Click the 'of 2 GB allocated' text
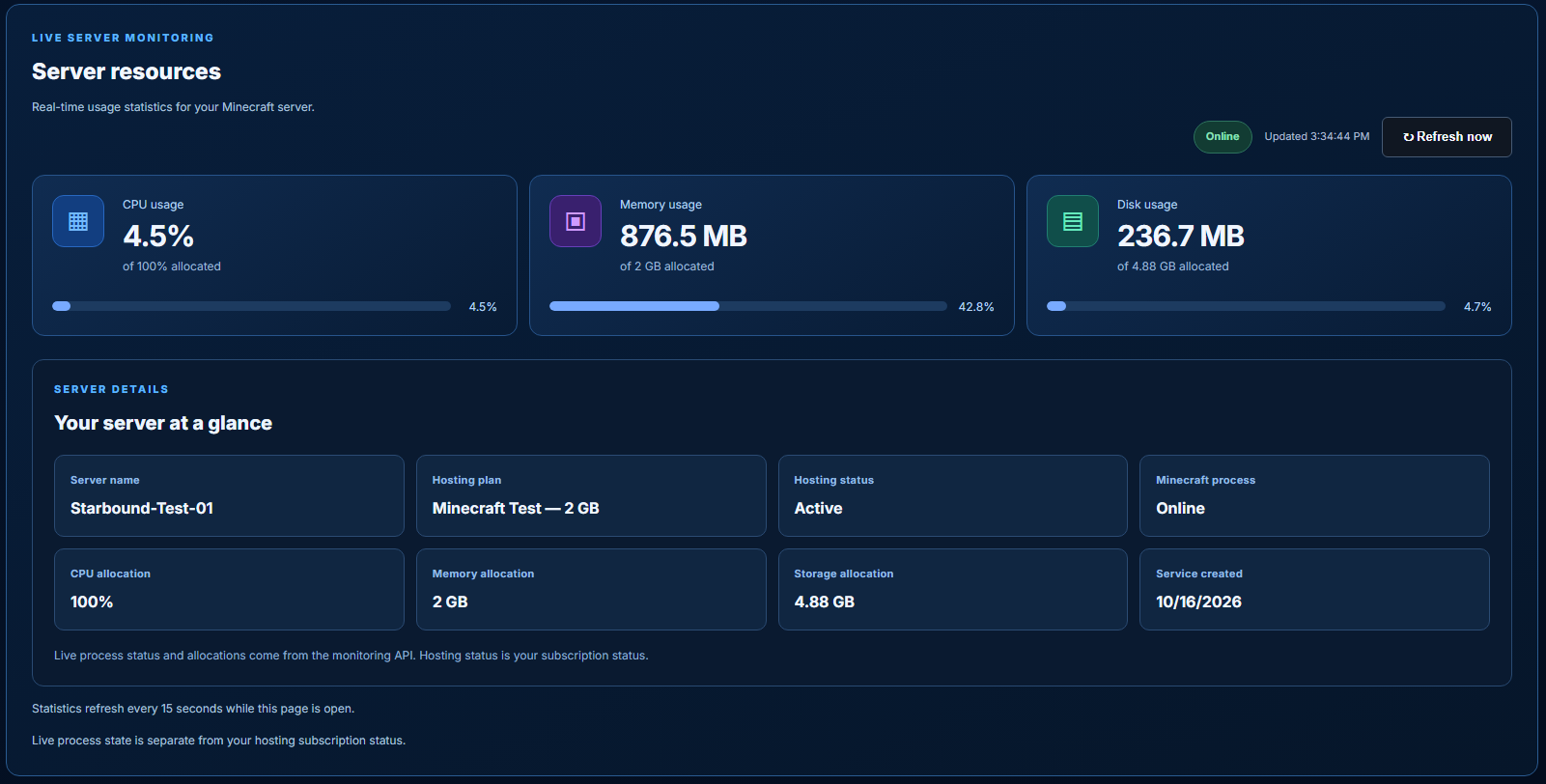This screenshot has width=1546, height=784. pyautogui.click(x=667, y=266)
